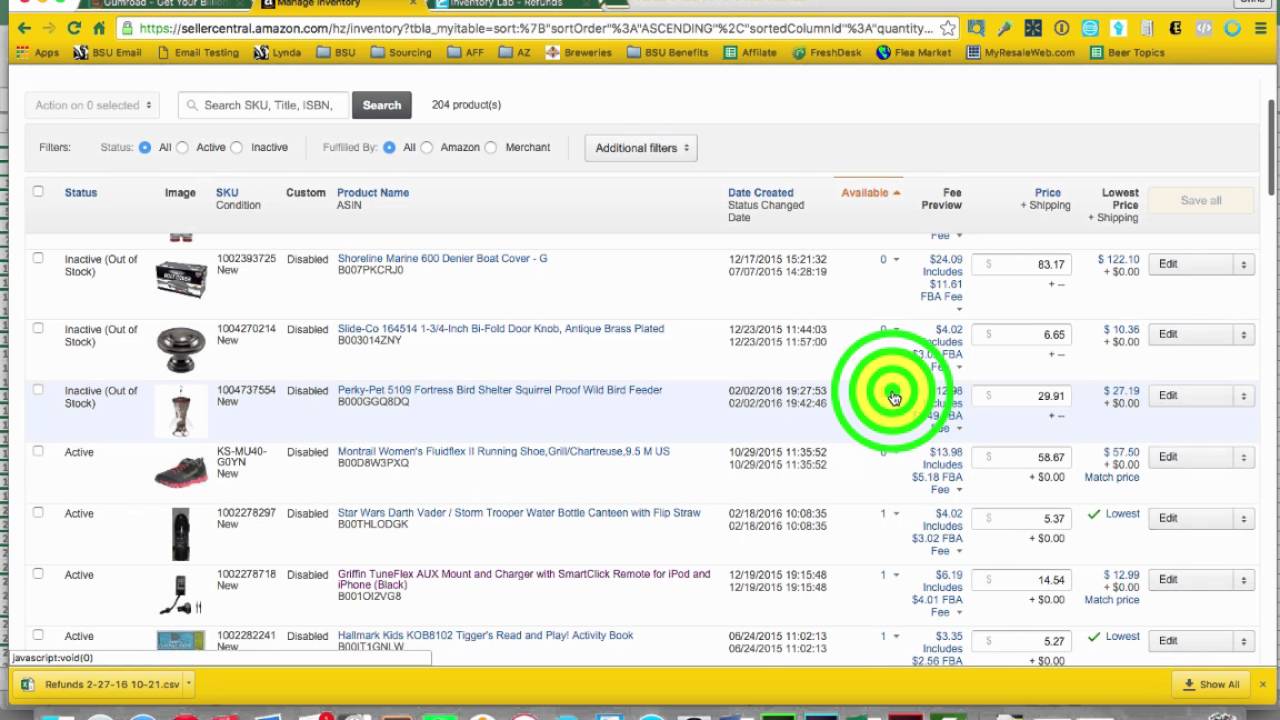Open the BSU Benefits bookmark folder
The height and width of the screenshot is (720, 1280).
click(667, 52)
